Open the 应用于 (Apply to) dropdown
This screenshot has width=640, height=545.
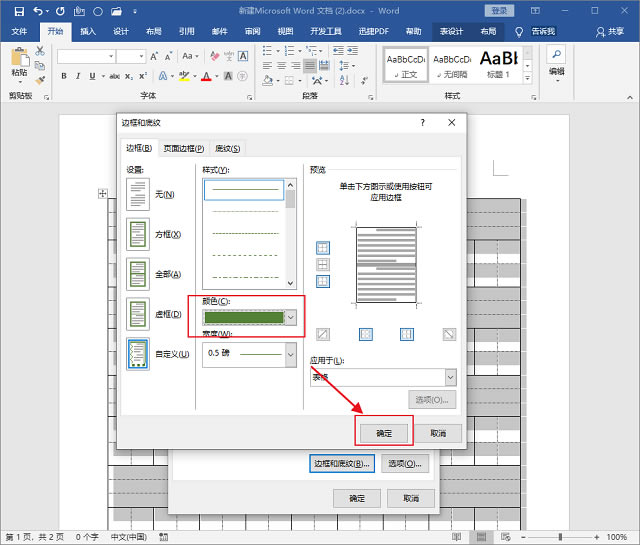pos(450,377)
